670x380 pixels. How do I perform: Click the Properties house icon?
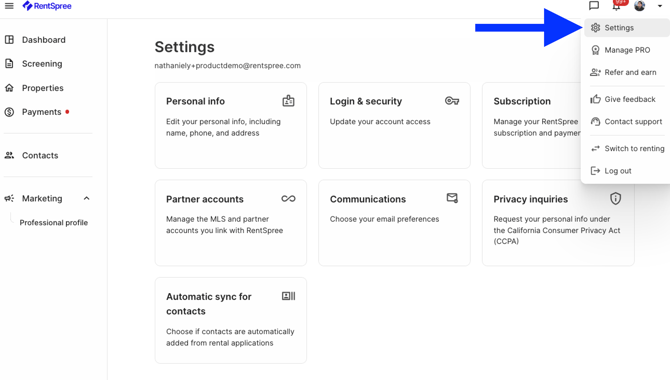tap(9, 88)
